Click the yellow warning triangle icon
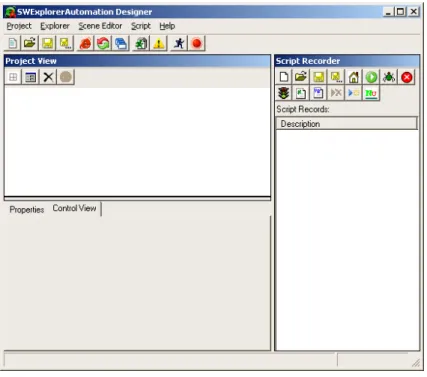The image size is (427, 377). (159, 43)
